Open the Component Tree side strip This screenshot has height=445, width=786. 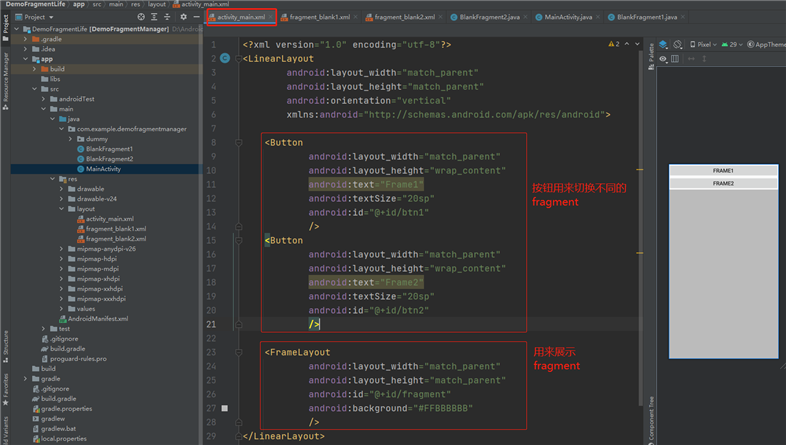click(x=651, y=420)
